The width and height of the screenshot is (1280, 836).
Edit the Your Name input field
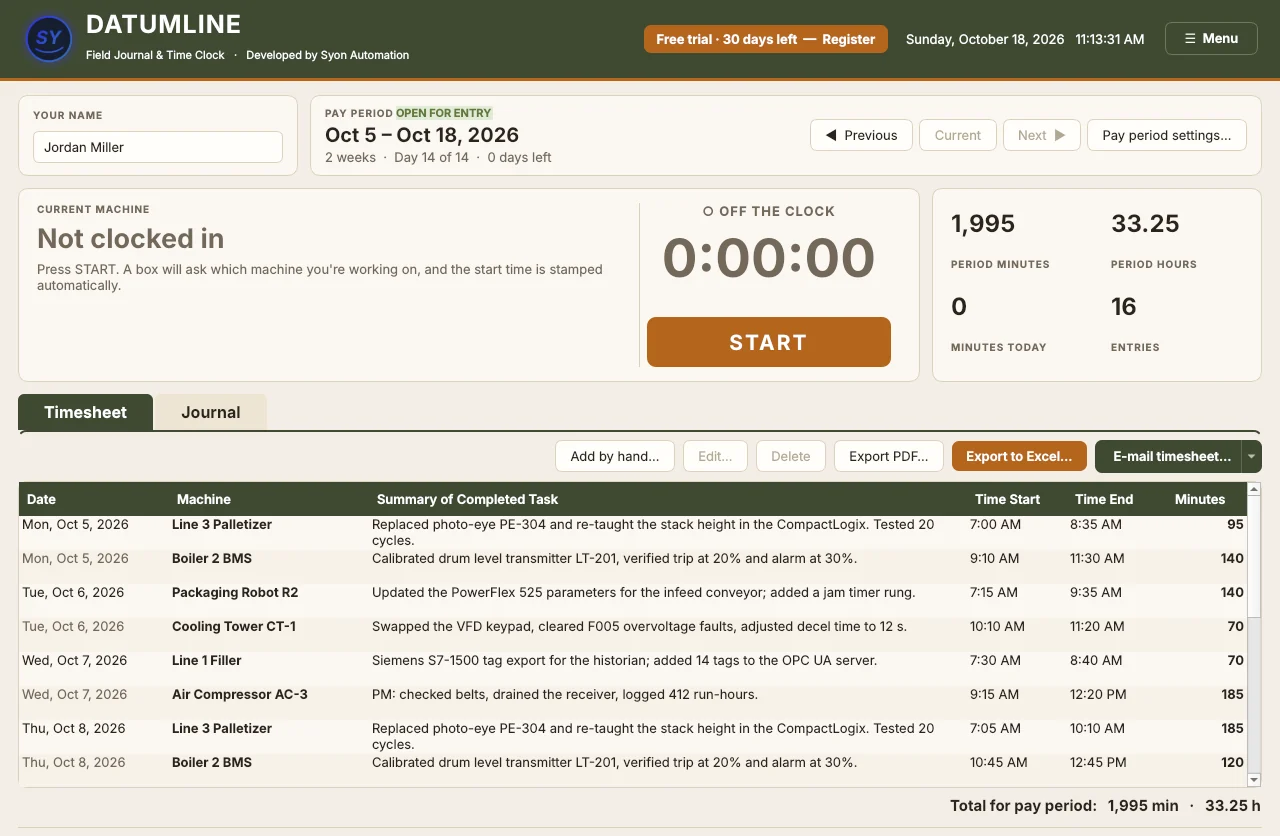(x=158, y=147)
